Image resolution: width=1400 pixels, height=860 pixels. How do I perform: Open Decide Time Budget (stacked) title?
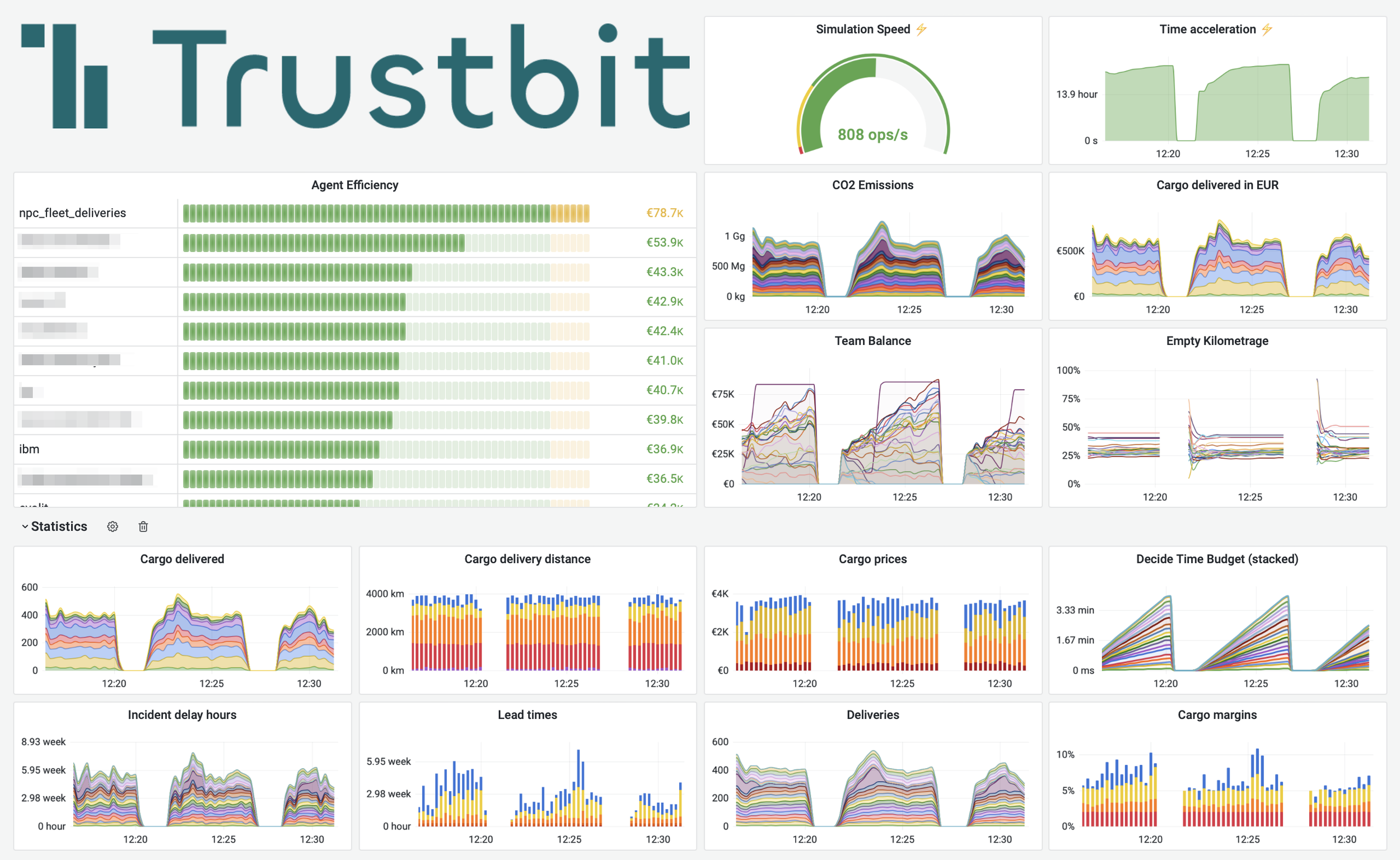pos(1217,559)
